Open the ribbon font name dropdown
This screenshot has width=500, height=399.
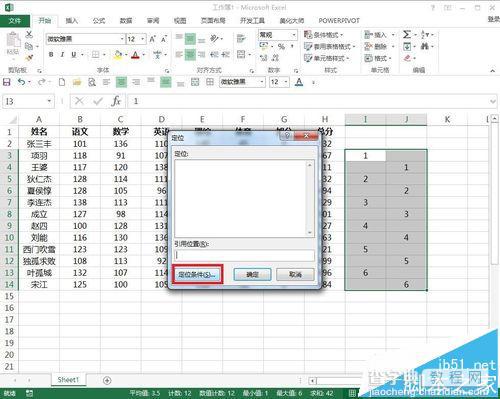click(122, 39)
